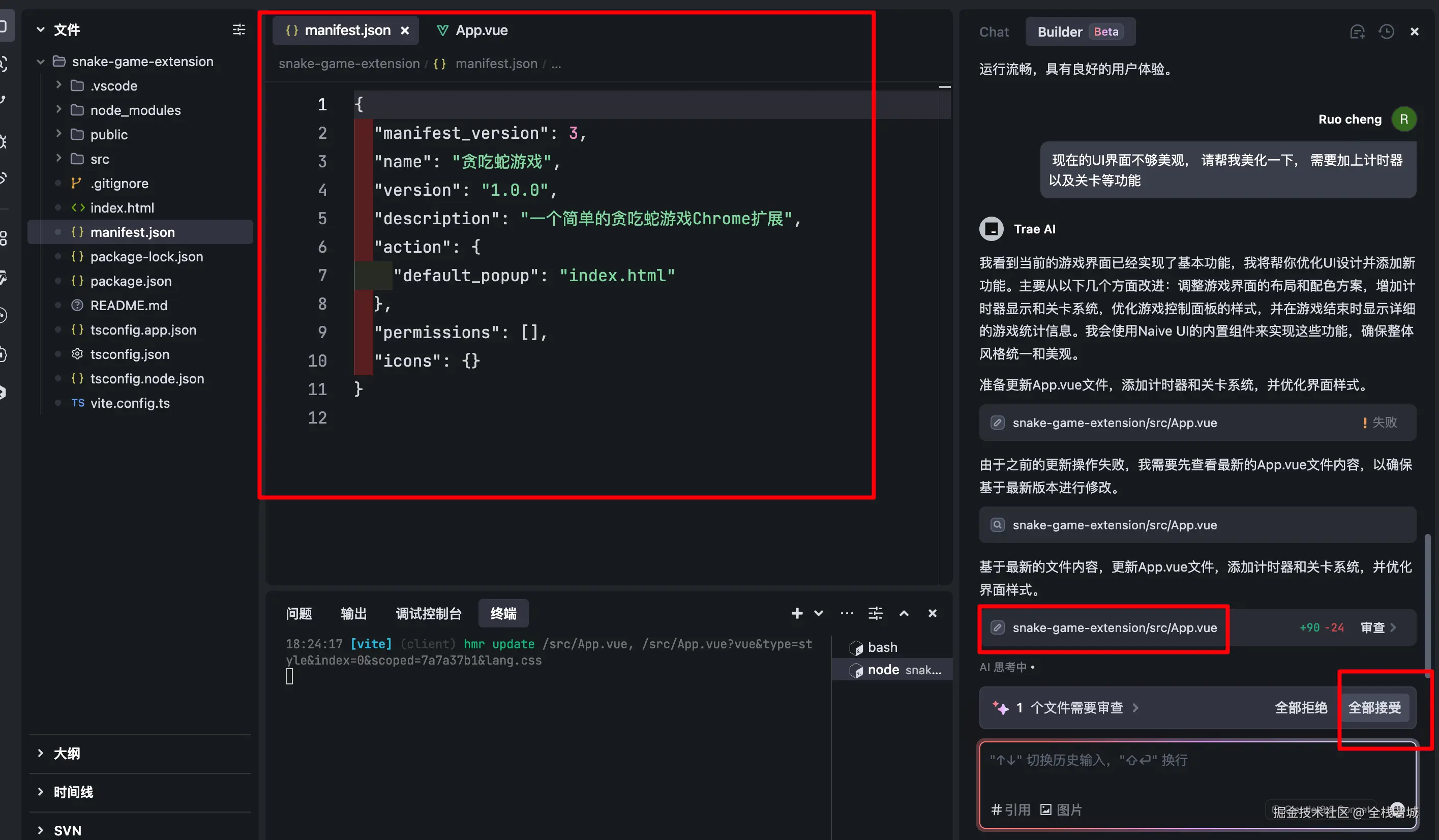Screen dimensions: 1439x840
Task: Close the manifest.json editor tab
Action: click(x=405, y=31)
